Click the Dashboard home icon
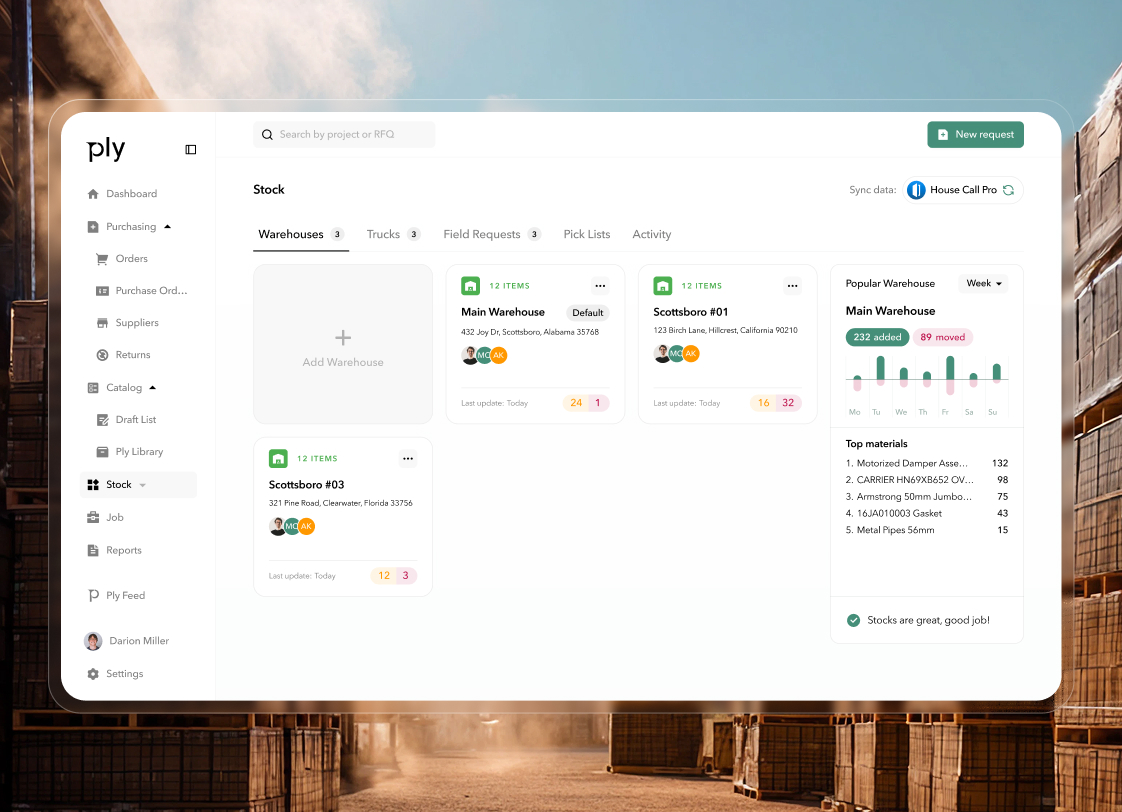 [93, 194]
